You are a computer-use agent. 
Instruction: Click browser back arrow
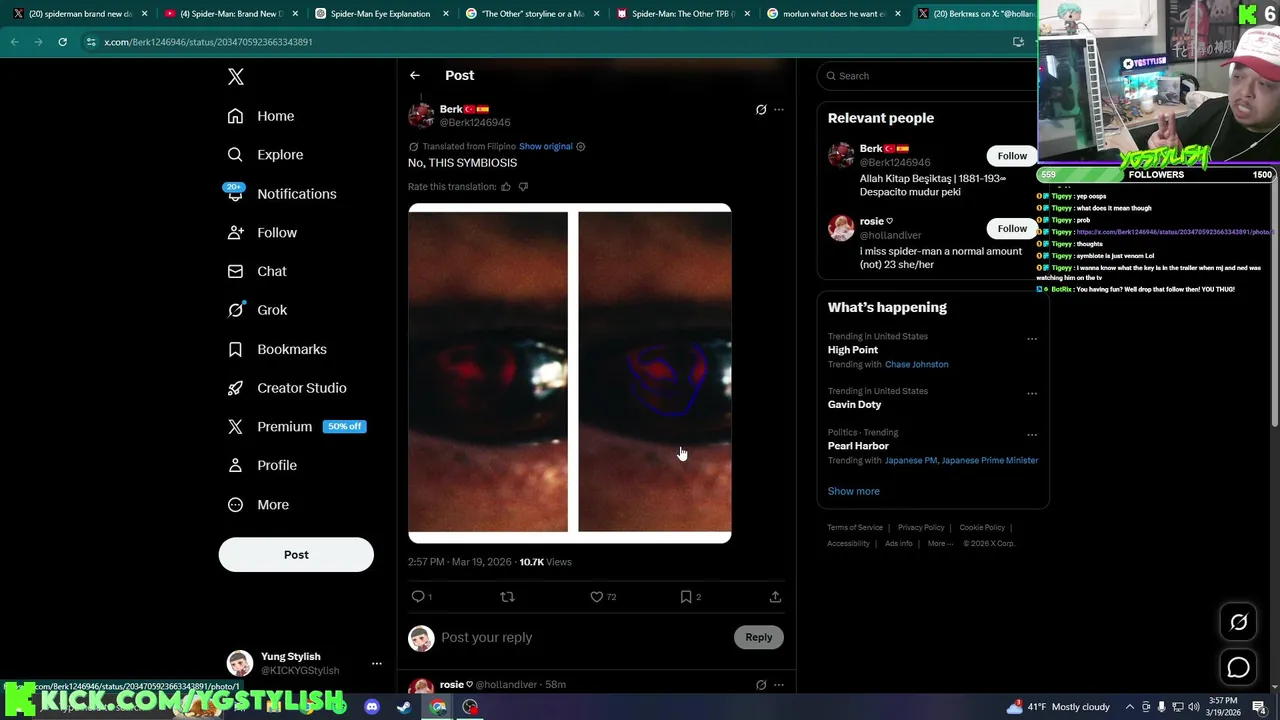[14, 42]
